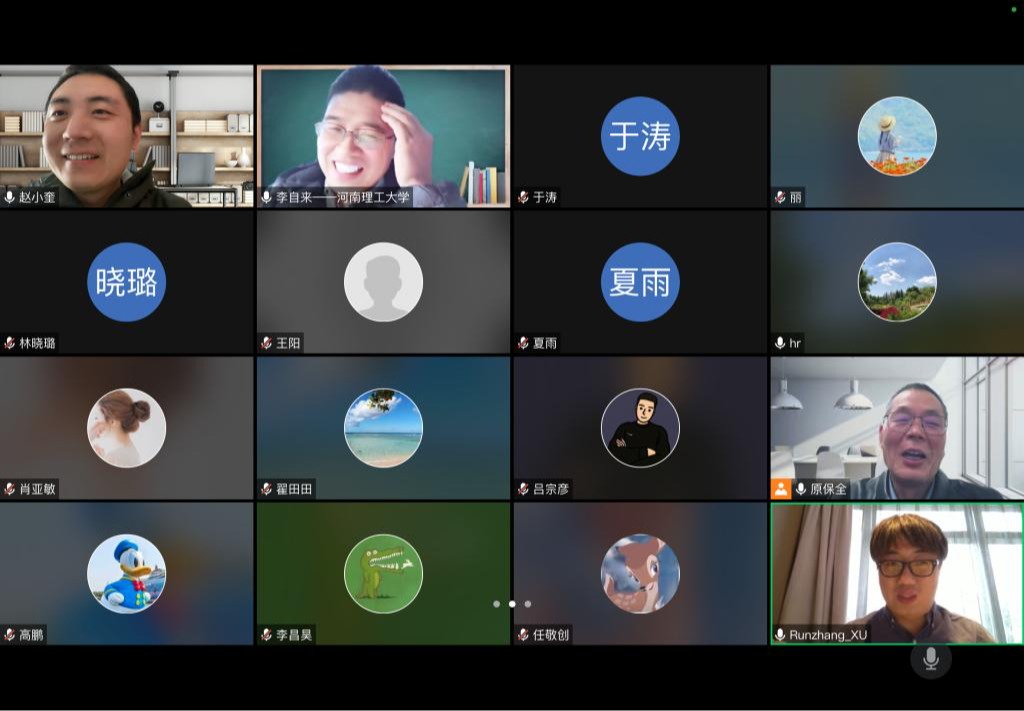Click the mic icon next to hr
The width and height of the screenshot is (1024, 711).
[780, 343]
